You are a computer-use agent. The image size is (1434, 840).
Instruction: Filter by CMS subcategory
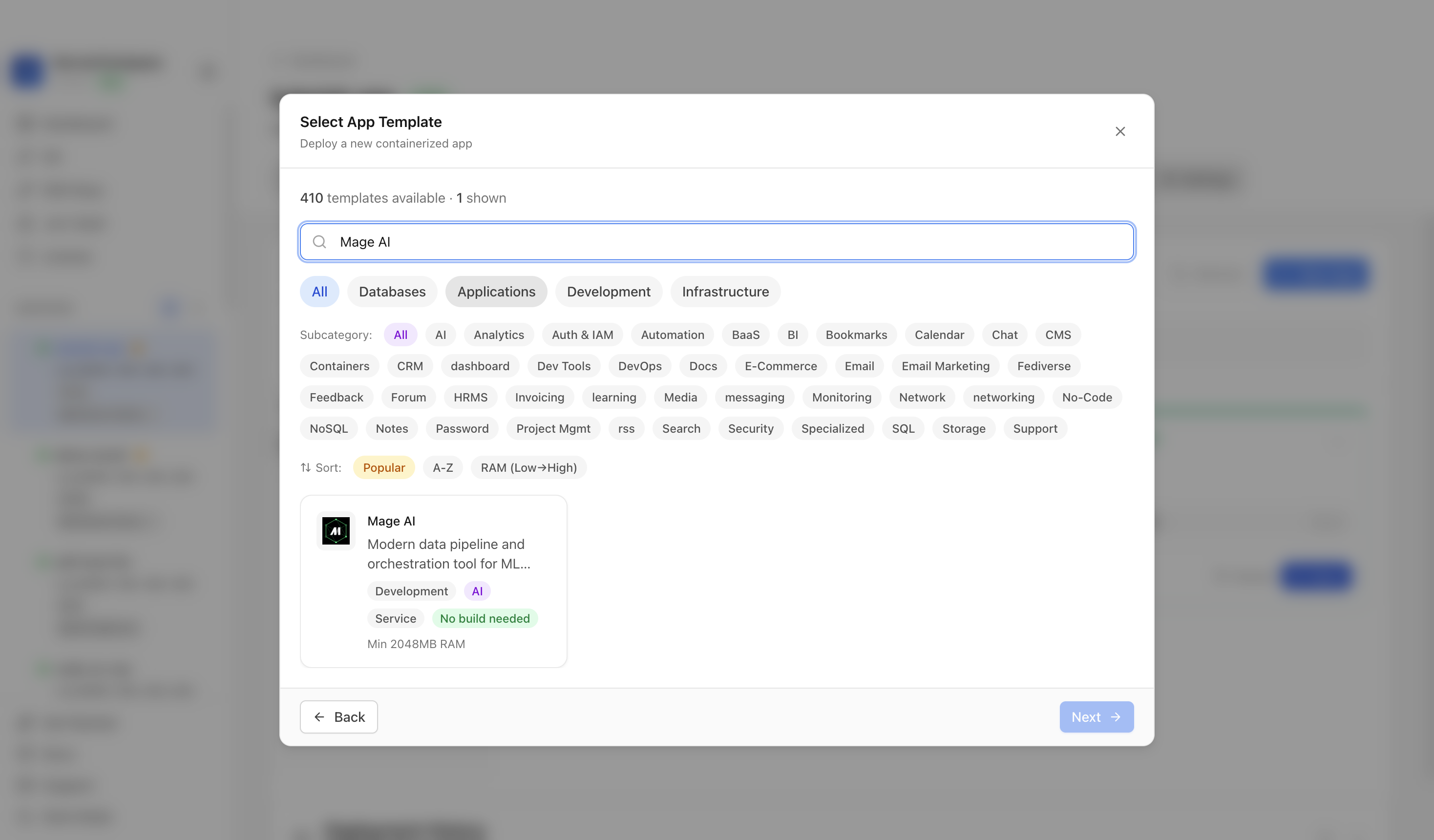pos(1058,335)
